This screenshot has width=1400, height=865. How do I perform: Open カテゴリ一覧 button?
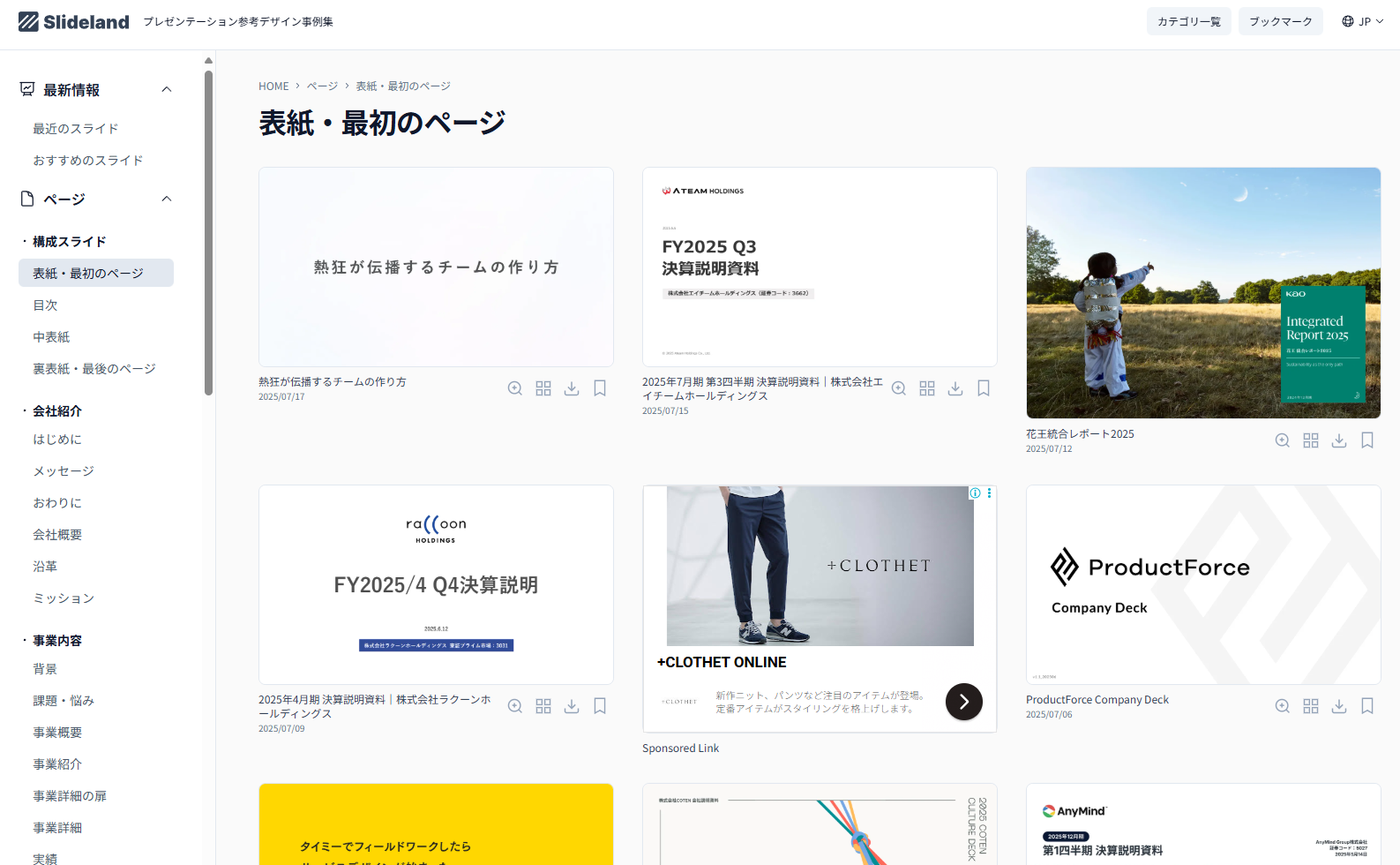[1189, 21]
